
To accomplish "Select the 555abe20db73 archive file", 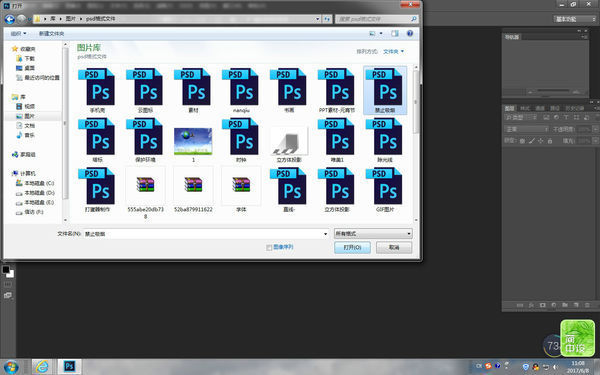I will [145, 192].
